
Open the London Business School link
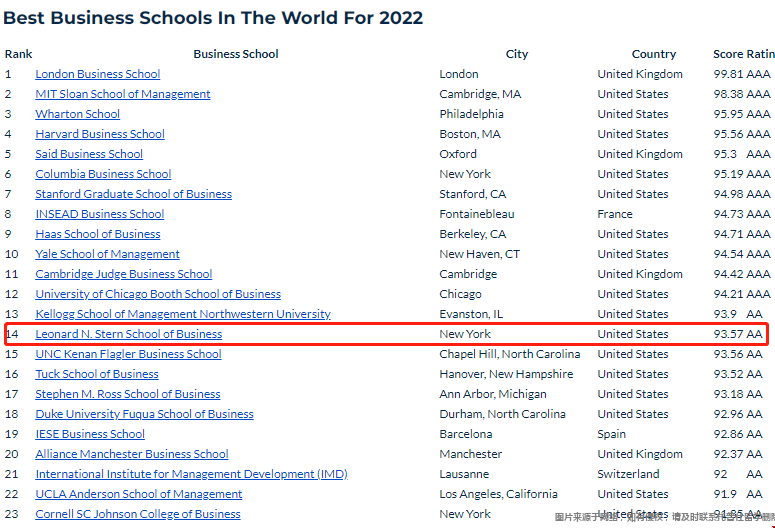[x=97, y=74]
